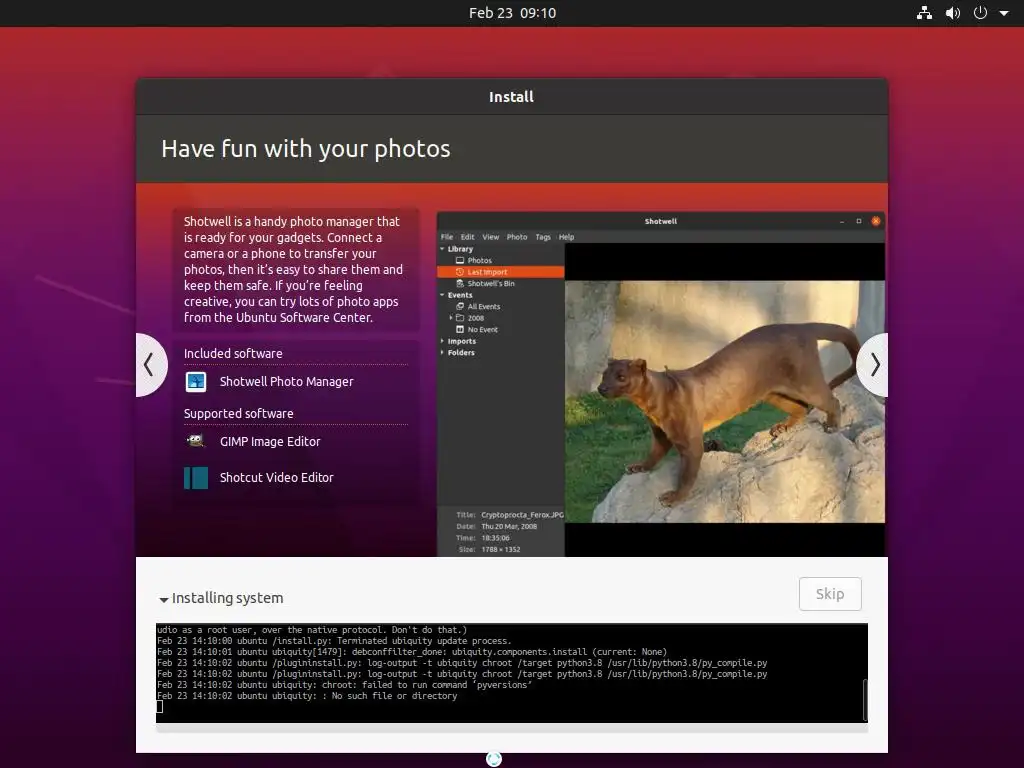Click the Cryptoprocta_Ferox.JPG title text
This screenshot has width=1024, height=768.
(x=522, y=515)
